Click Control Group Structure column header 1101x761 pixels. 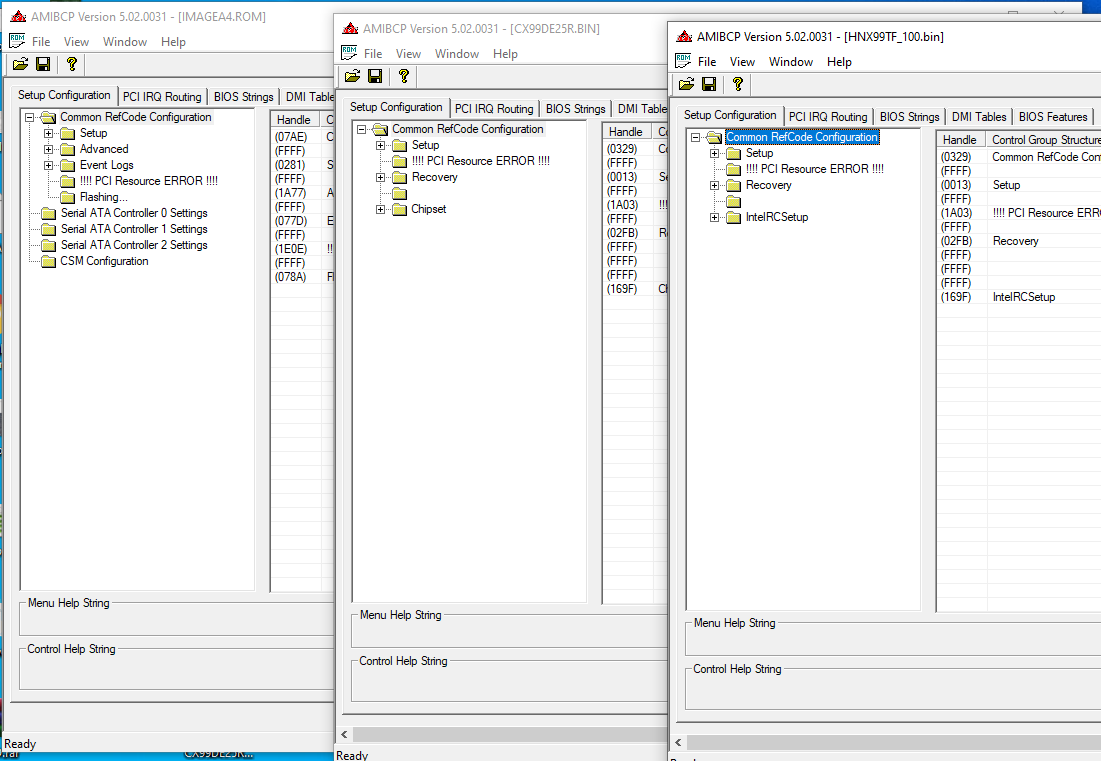(x=1043, y=140)
